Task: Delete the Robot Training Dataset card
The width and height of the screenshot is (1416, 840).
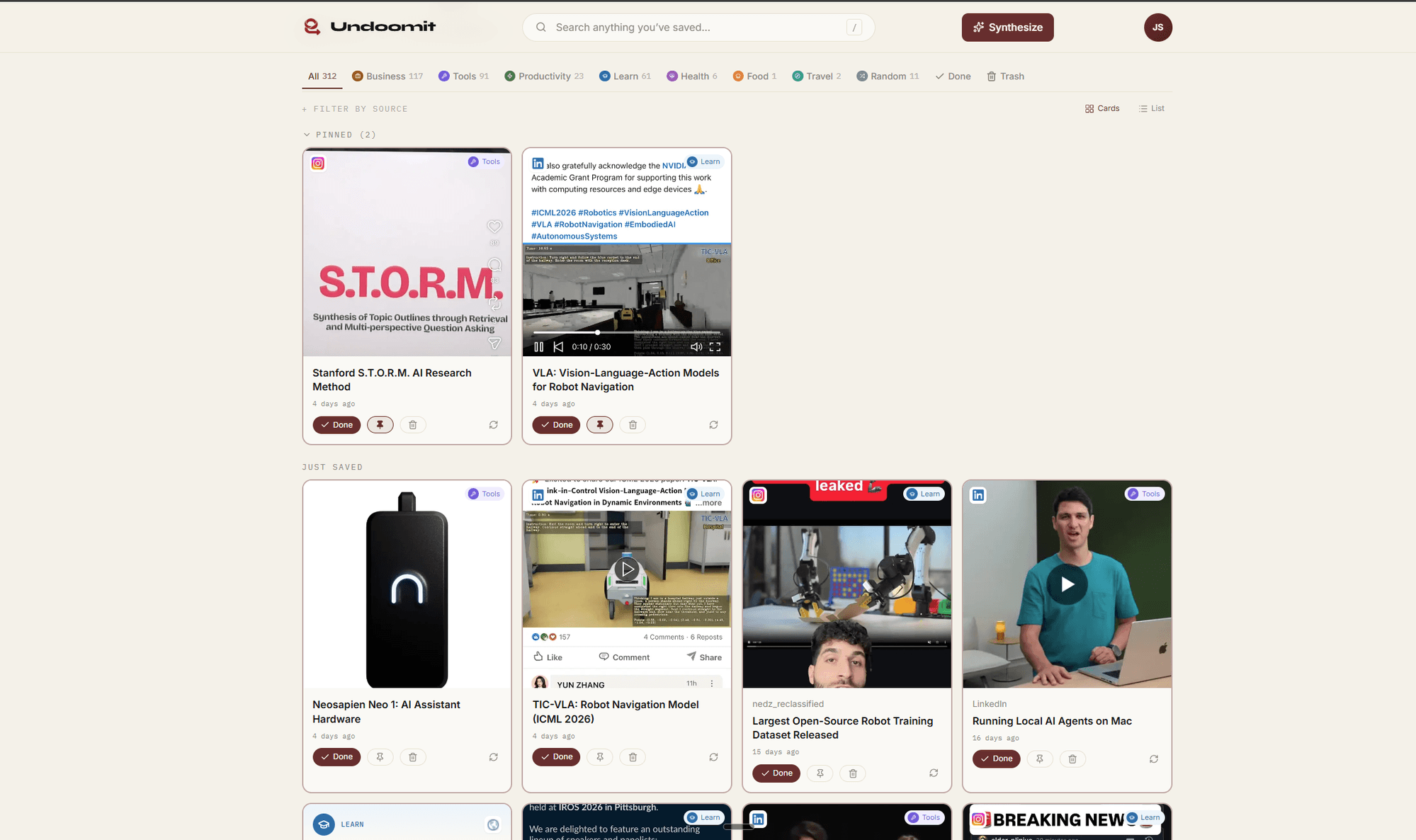Action: (853, 773)
